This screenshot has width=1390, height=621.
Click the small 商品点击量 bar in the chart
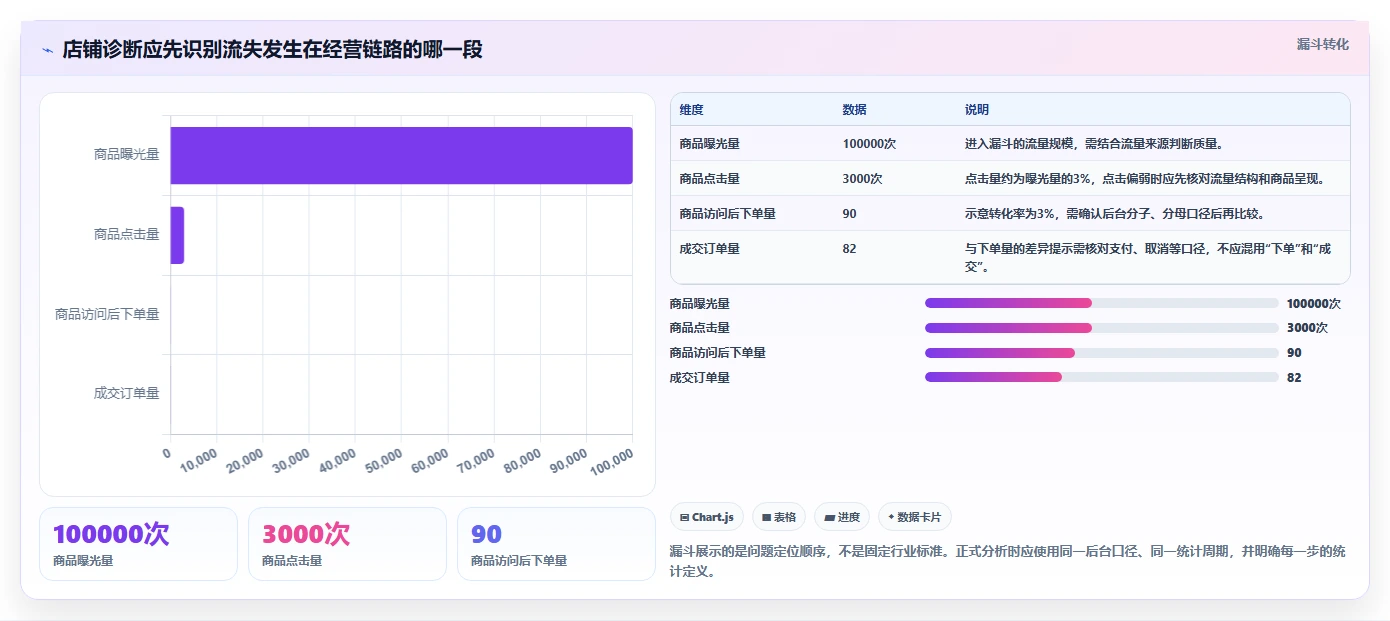point(177,235)
